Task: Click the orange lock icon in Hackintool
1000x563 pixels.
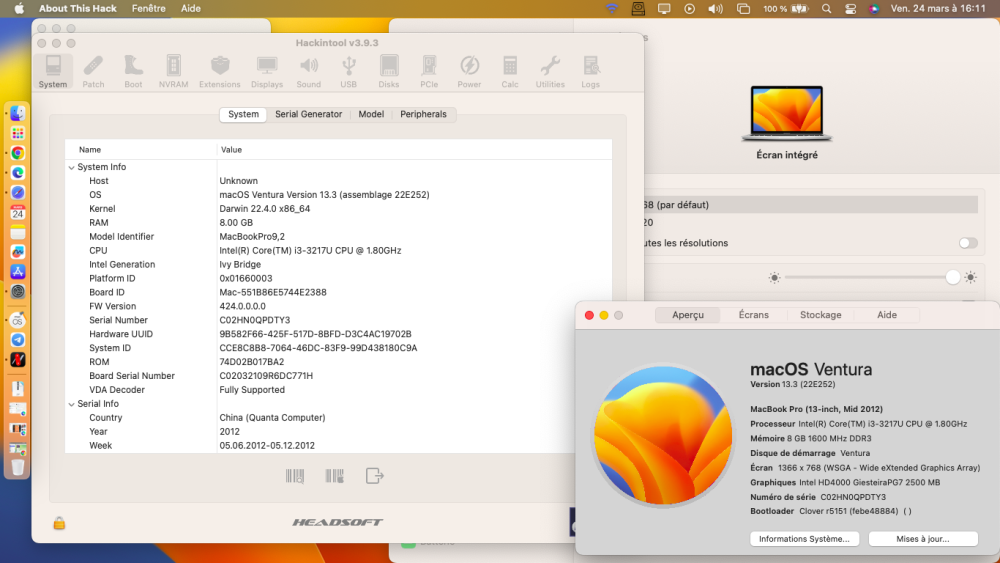Action: coord(59,523)
